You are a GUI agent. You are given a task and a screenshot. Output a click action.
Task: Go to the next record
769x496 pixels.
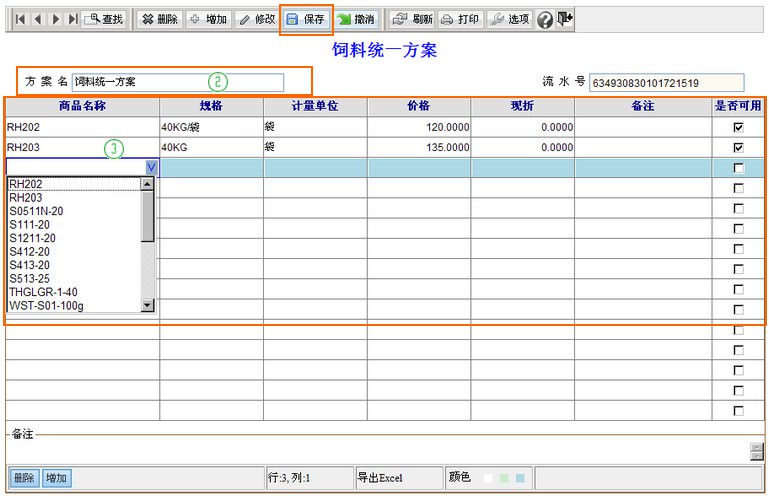pyautogui.click(x=55, y=19)
